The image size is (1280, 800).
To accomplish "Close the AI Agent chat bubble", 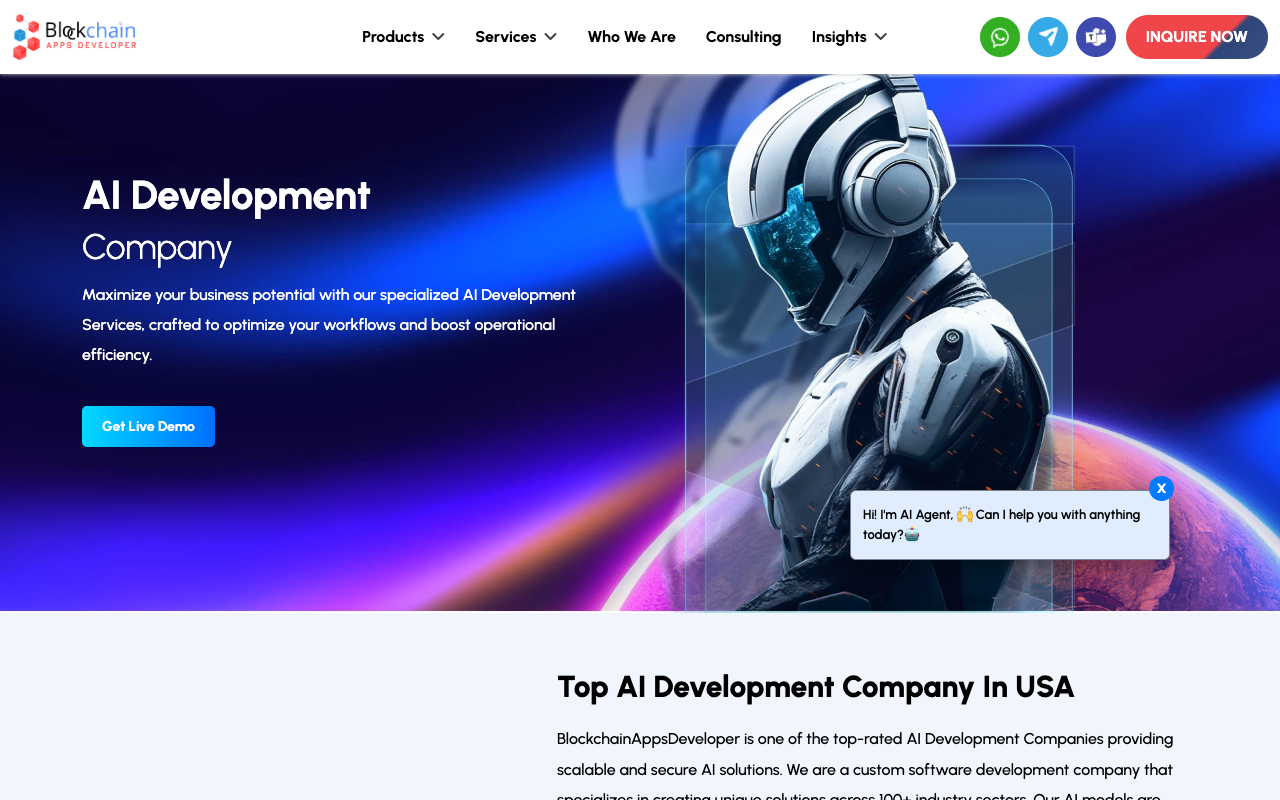I will pyautogui.click(x=1161, y=489).
